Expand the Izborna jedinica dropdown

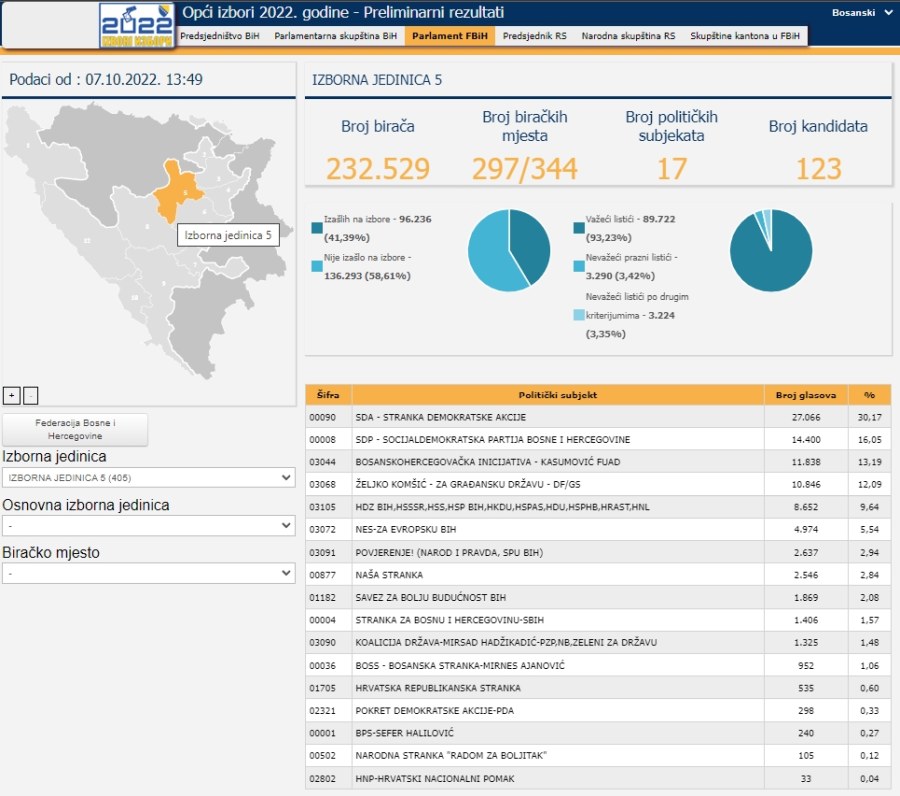tap(148, 478)
